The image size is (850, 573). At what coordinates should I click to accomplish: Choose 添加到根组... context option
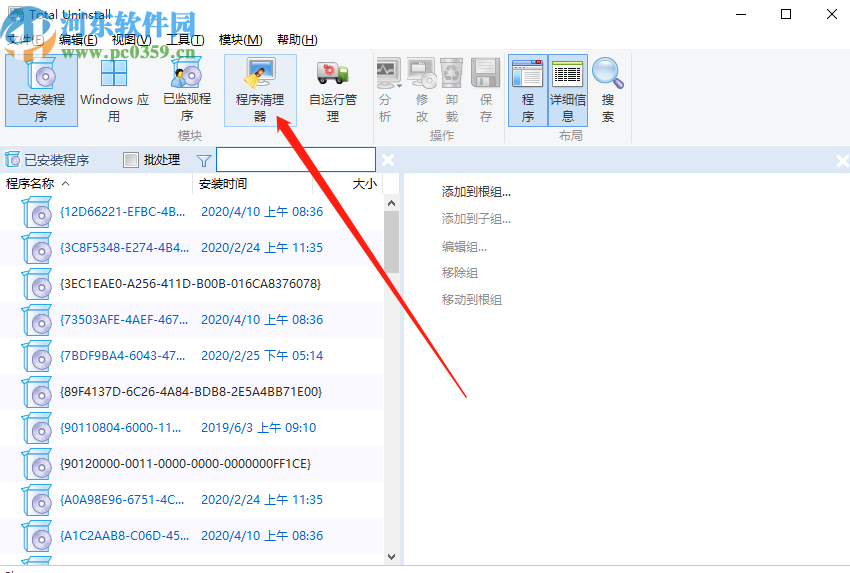pos(476,192)
